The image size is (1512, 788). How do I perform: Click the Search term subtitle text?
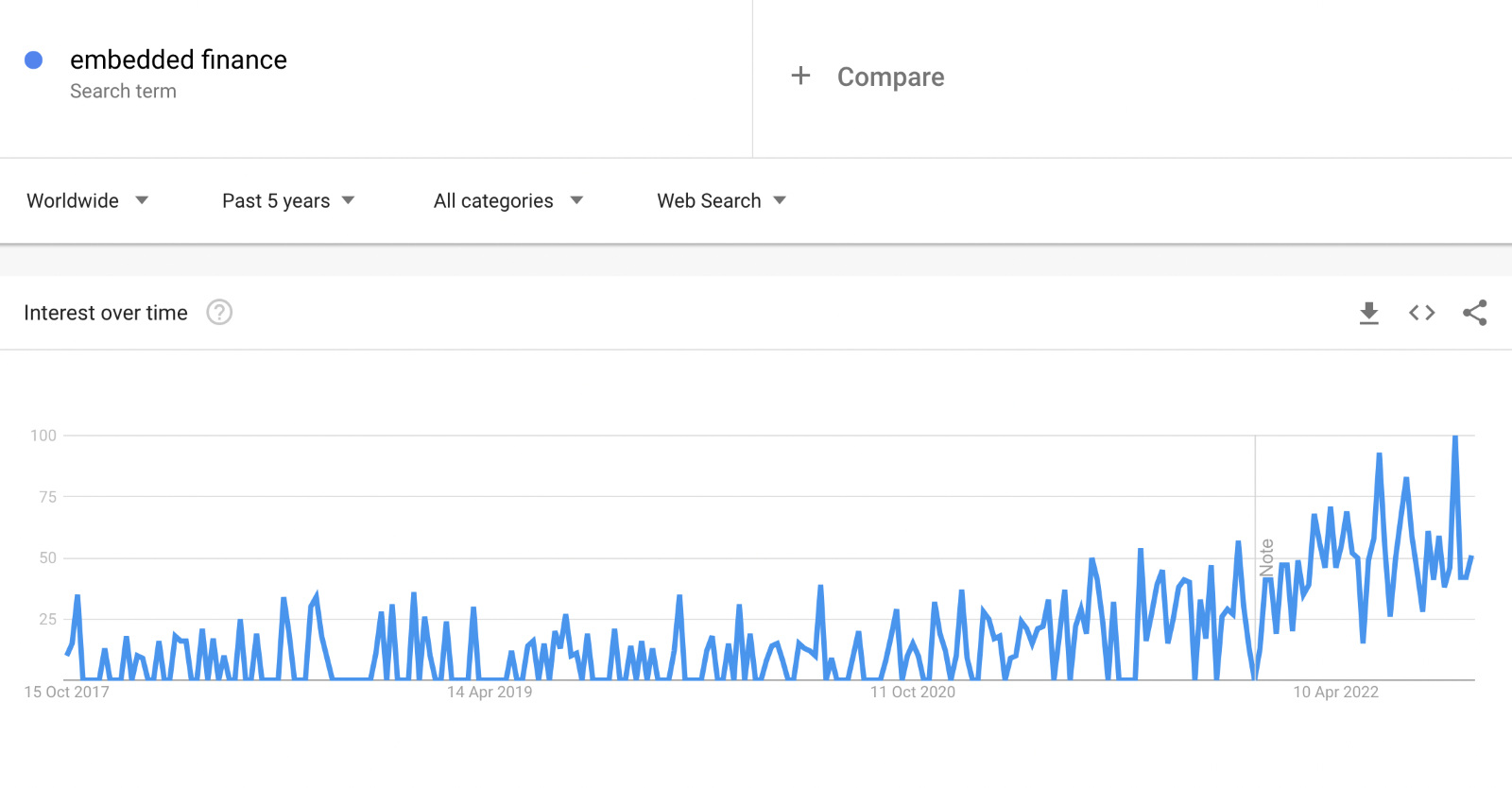click(123, 92)
